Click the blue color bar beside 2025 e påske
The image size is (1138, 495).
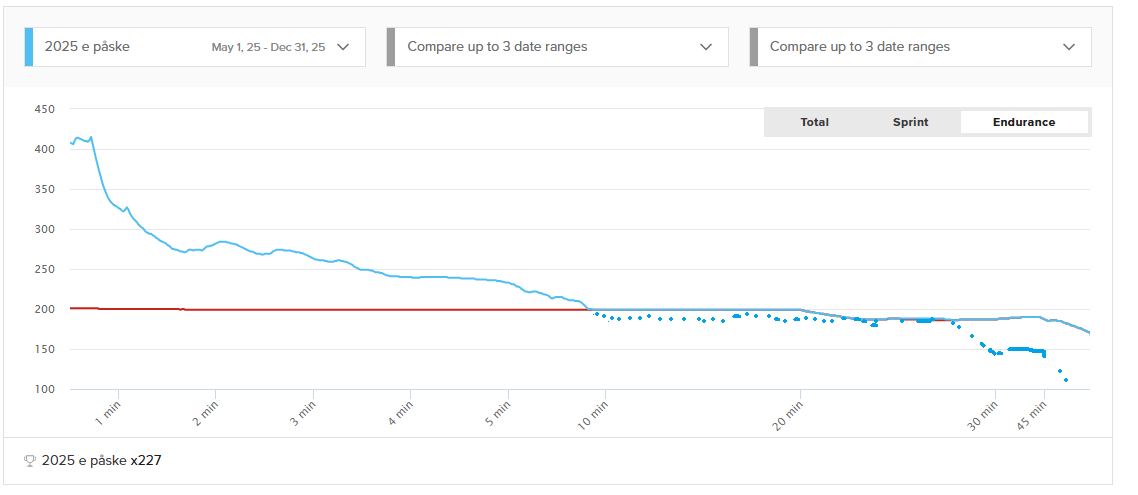[x=29, y=47]
